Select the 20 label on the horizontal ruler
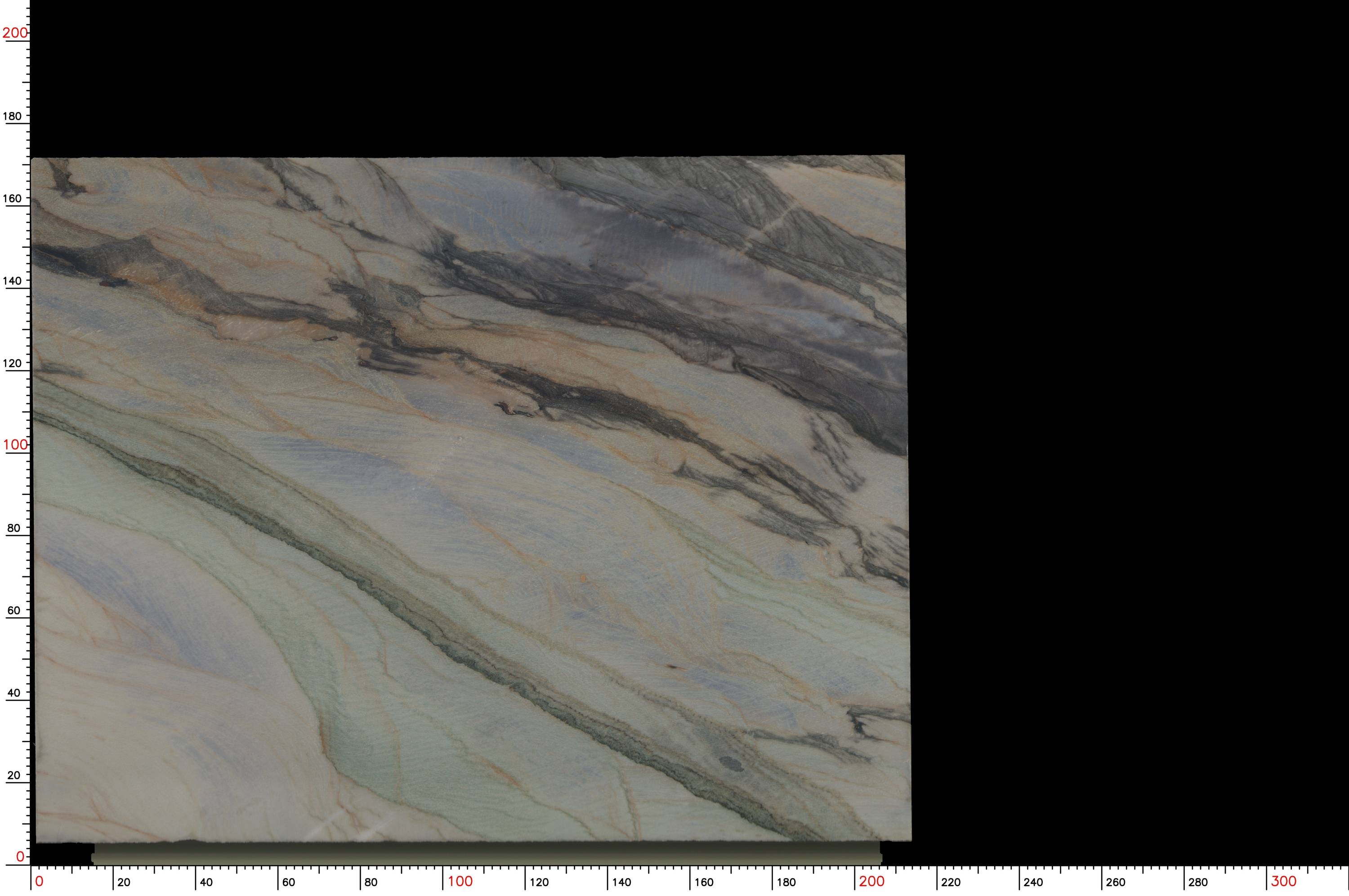This screenshot has height=896, width=1349. coord(123,882)
